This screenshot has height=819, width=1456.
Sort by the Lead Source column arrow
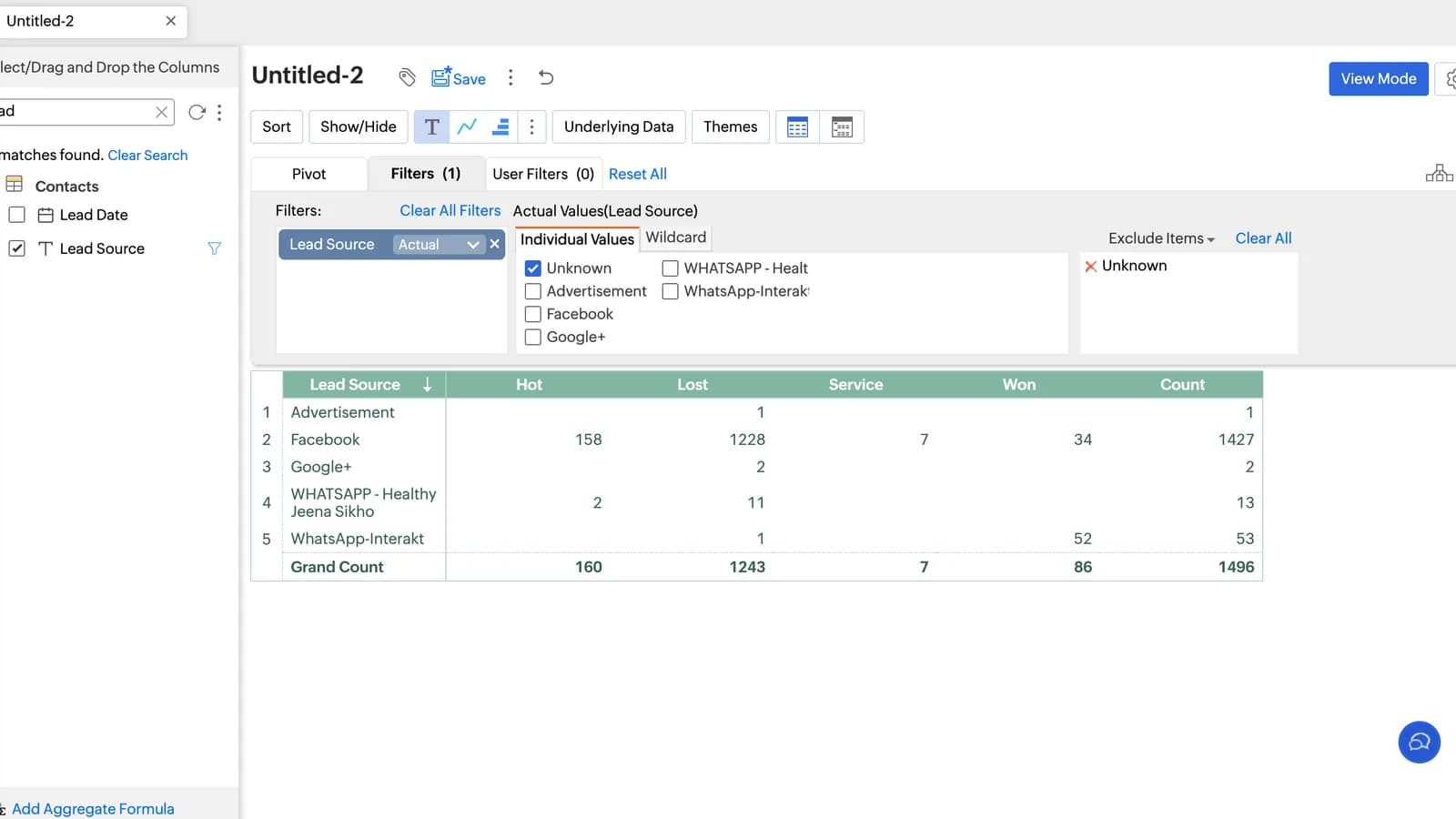(x=427, y=385)
